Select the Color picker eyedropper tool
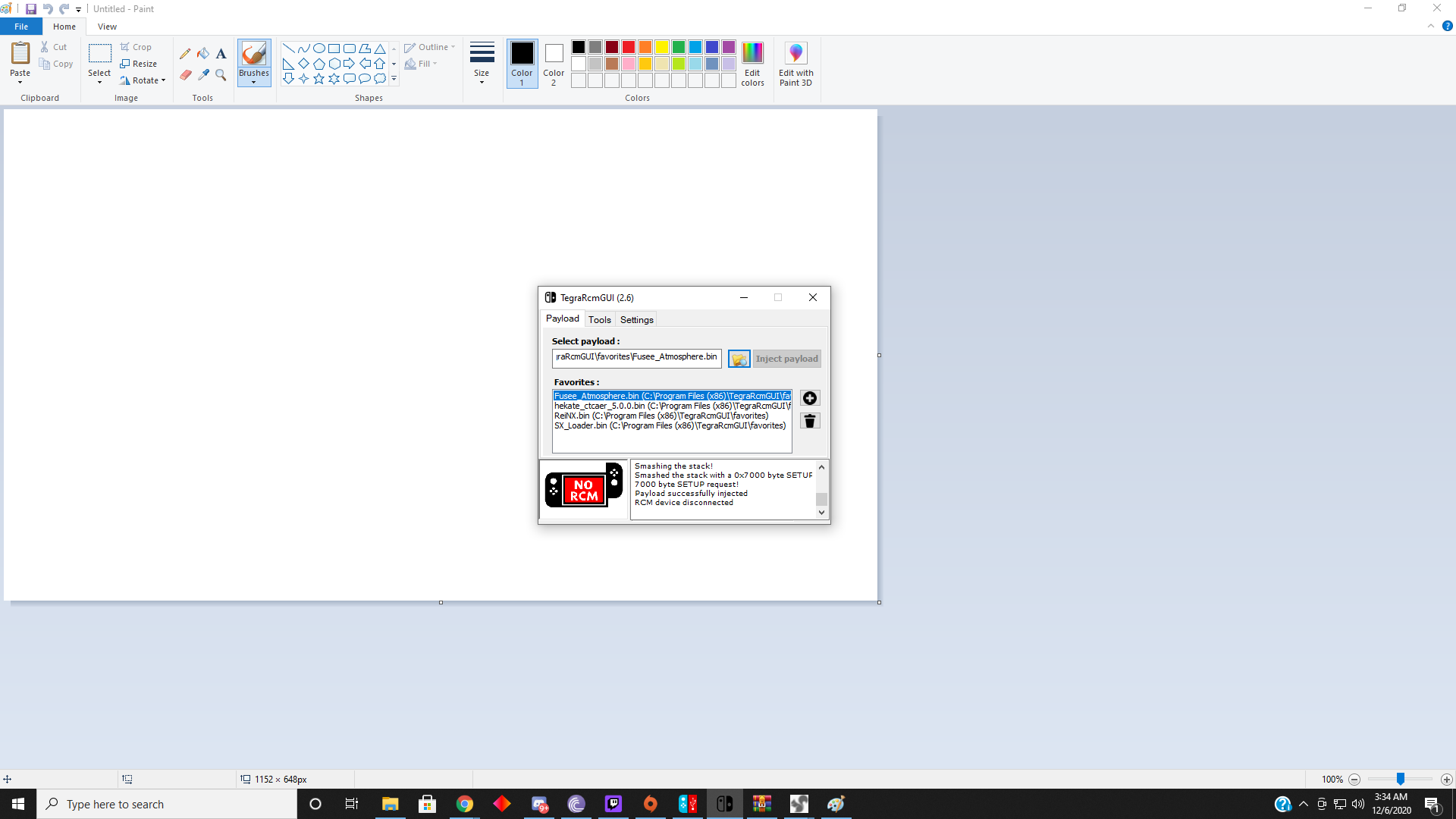The height and width of the screenshot is (819, 1456). point(203,75)
